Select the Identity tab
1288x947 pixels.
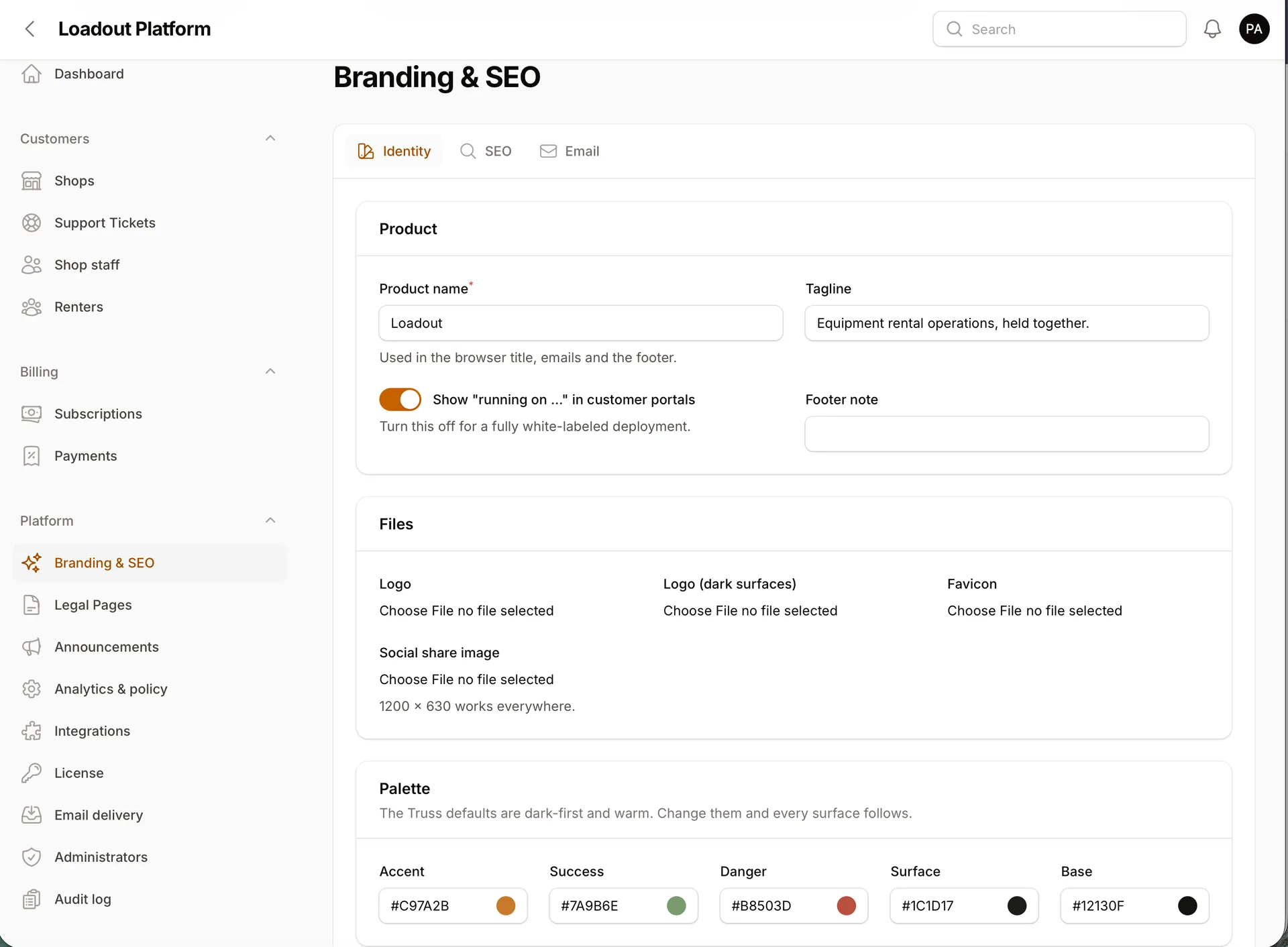tap(394, 152)
